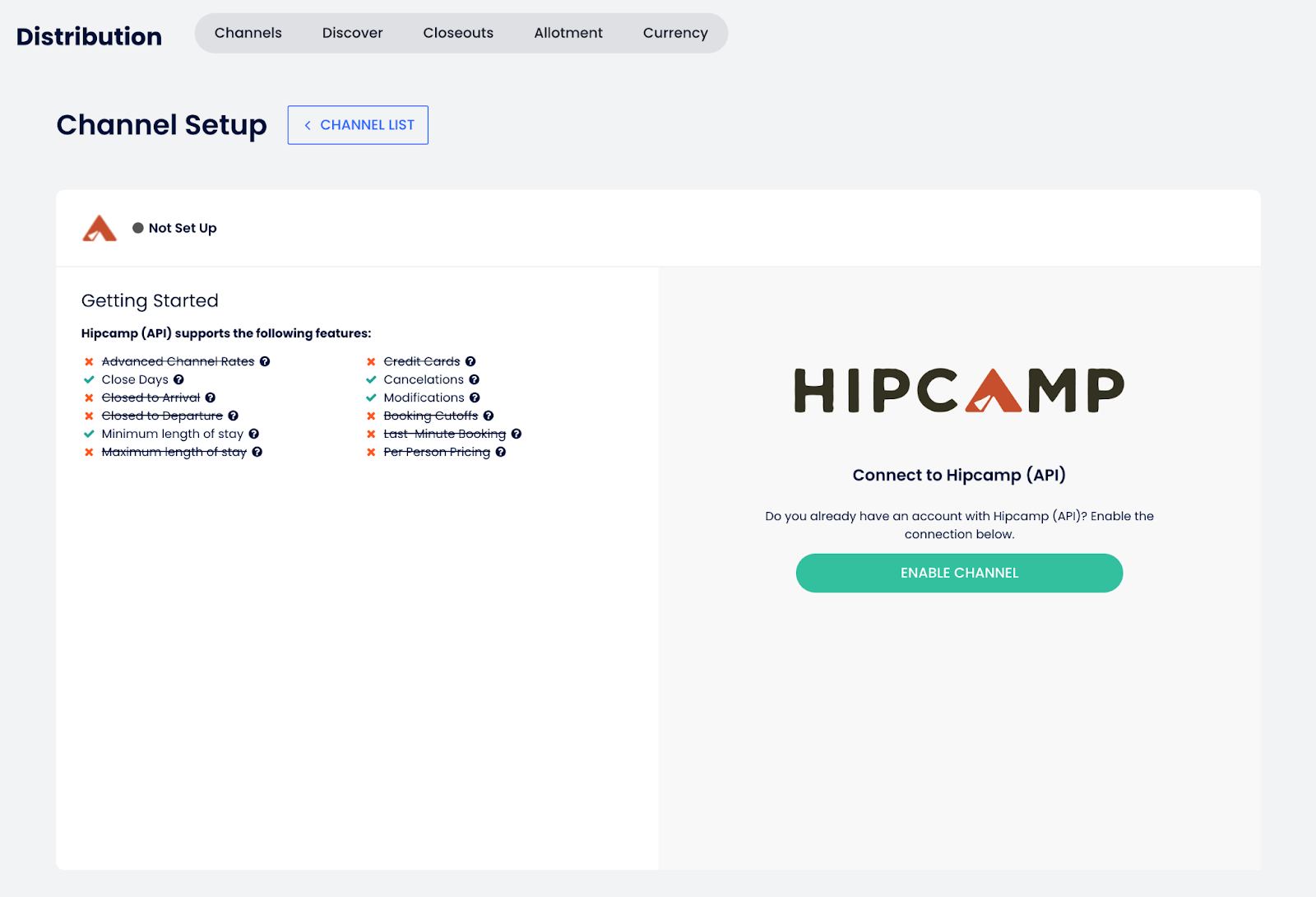Open help icon for Advanced Channel Rates
The image size is (1316, 897).
click(265, 361)
